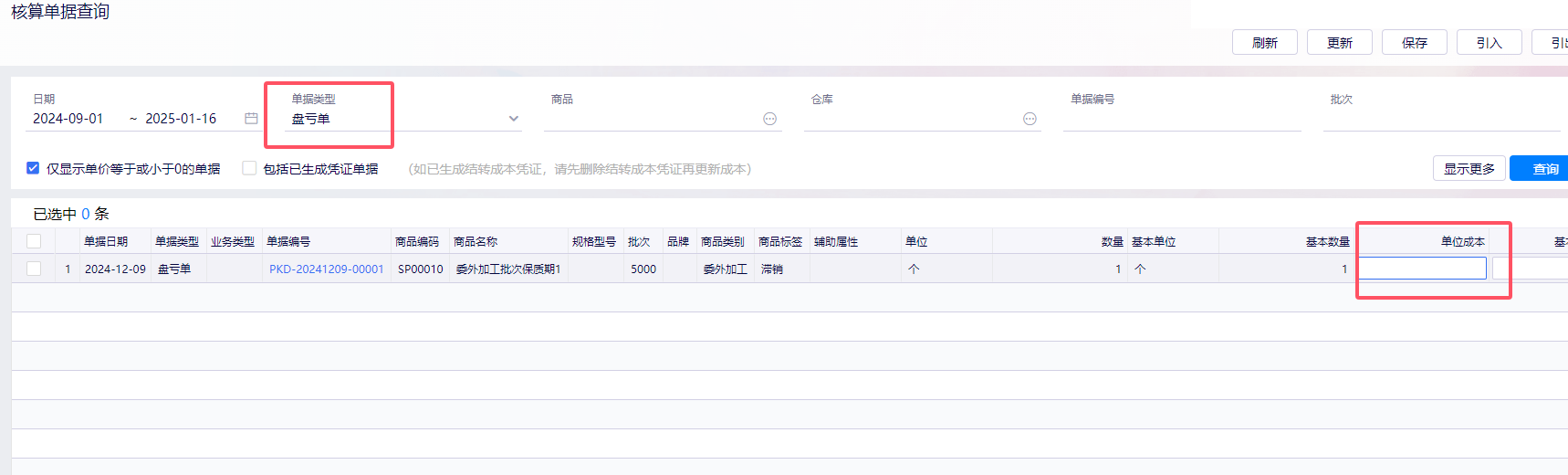Open document link PKD-20241209-00001
The height and width of the screenshot is (475, 1568).
[327, 269]
